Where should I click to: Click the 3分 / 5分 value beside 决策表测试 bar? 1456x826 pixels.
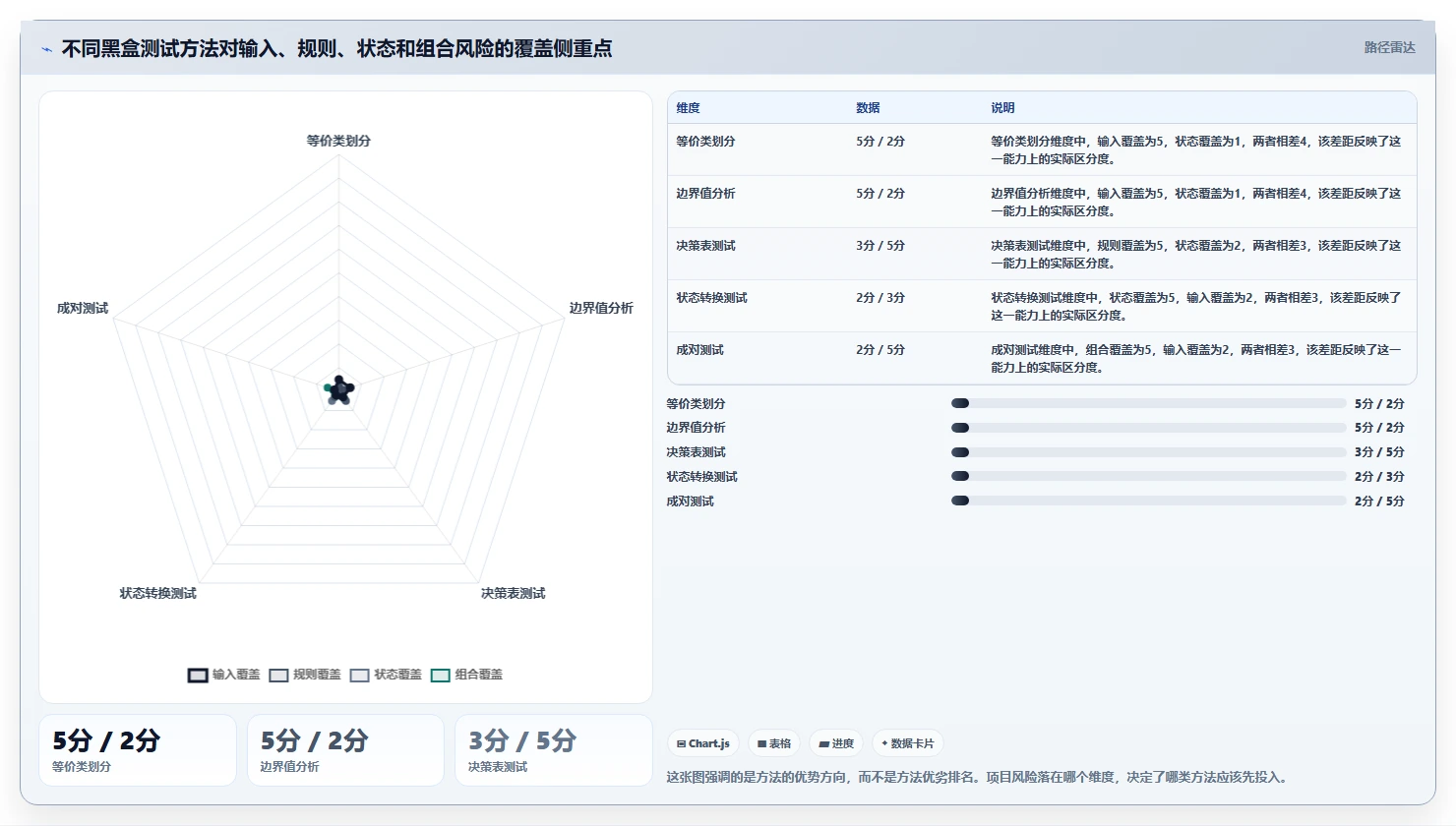tap(1379, 452)
